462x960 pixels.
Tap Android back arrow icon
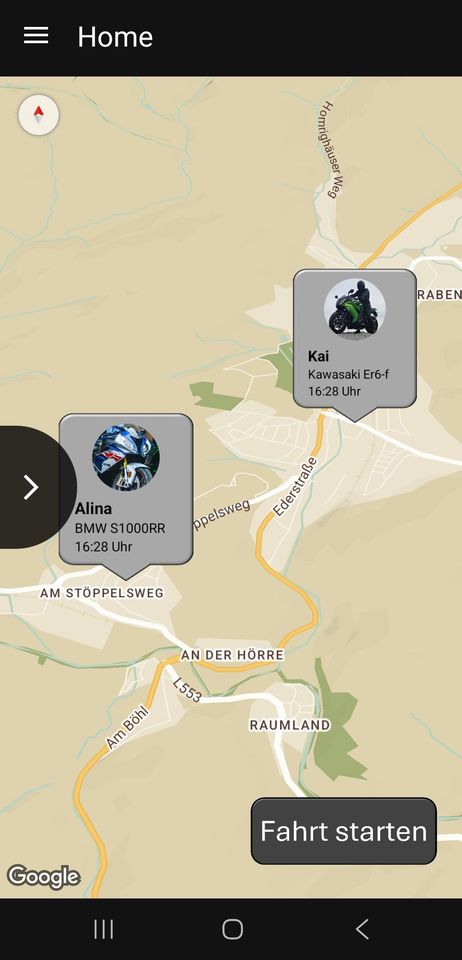(x=362, y=929)
